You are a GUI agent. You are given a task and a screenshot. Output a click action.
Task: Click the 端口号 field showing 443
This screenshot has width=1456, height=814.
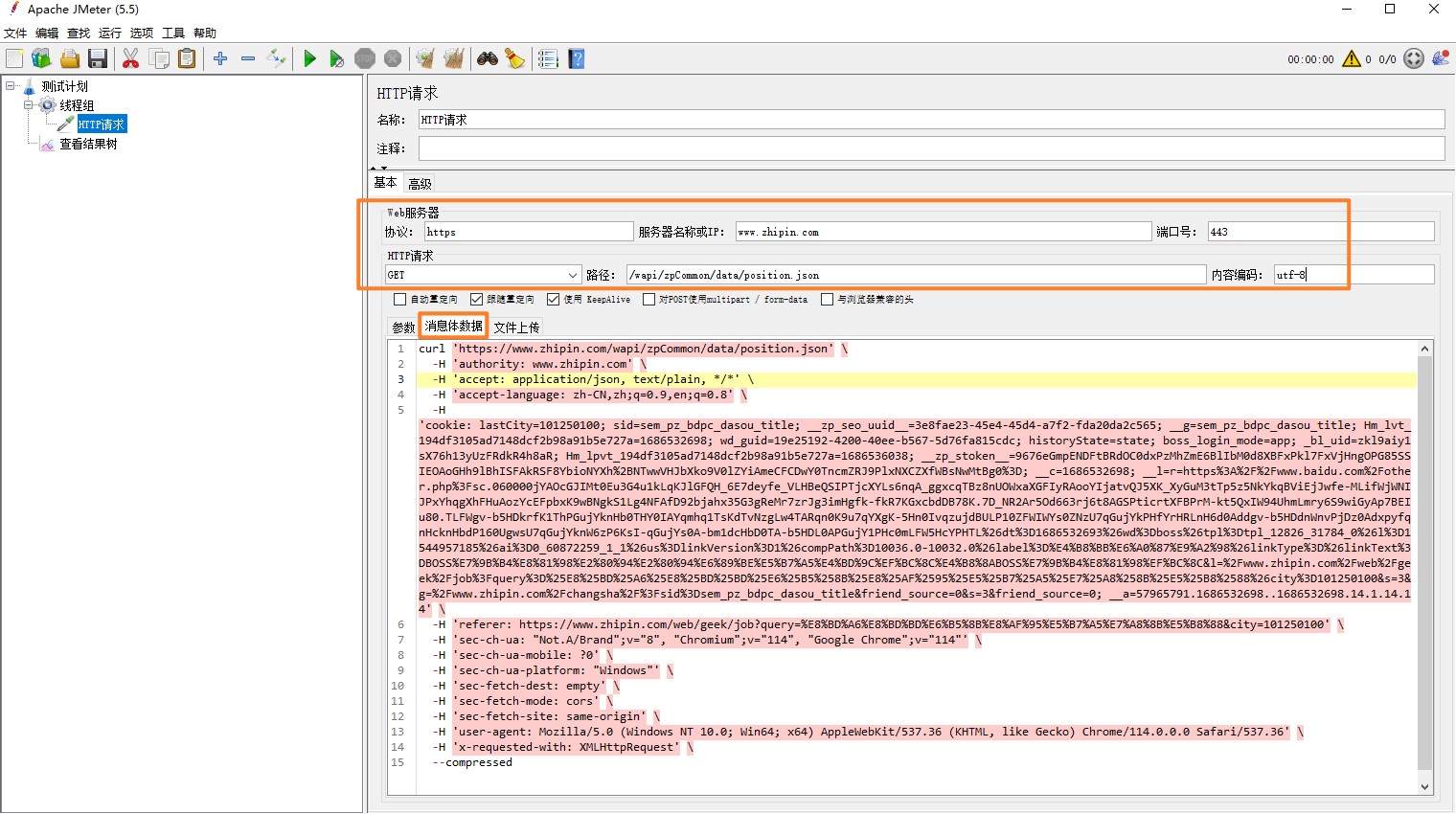(x=1321, y=232)
